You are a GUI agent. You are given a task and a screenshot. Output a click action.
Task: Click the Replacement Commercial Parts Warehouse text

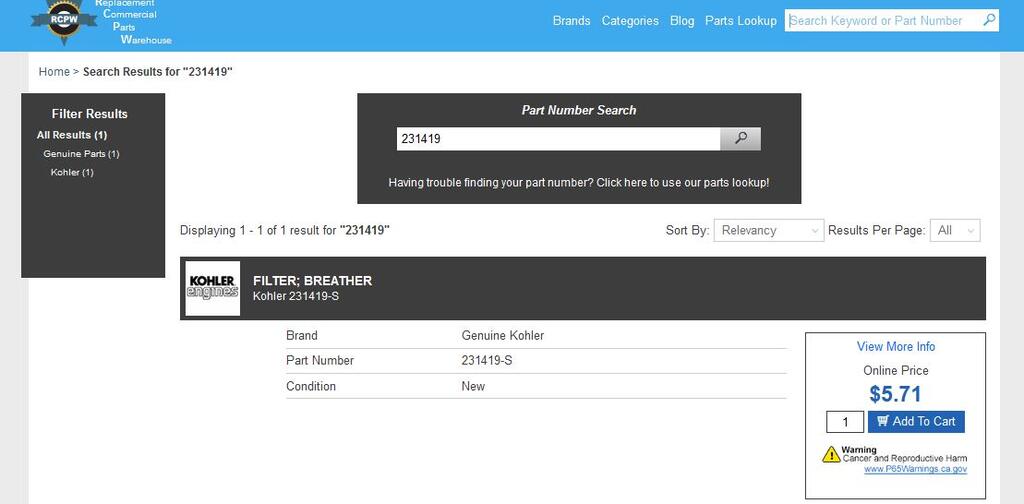click(x=133, y=22)
